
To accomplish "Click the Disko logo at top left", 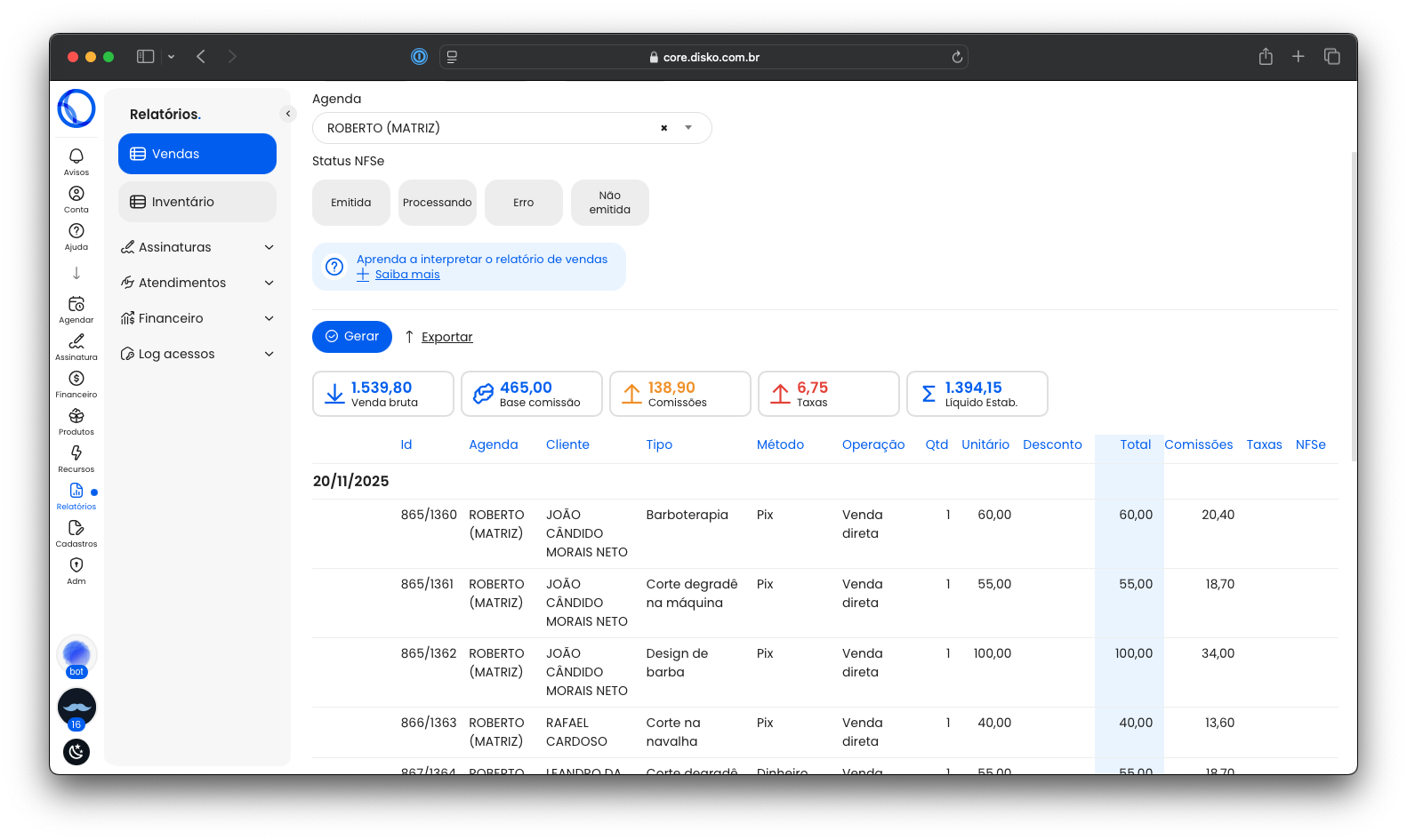I will click(x=76, y=108).
